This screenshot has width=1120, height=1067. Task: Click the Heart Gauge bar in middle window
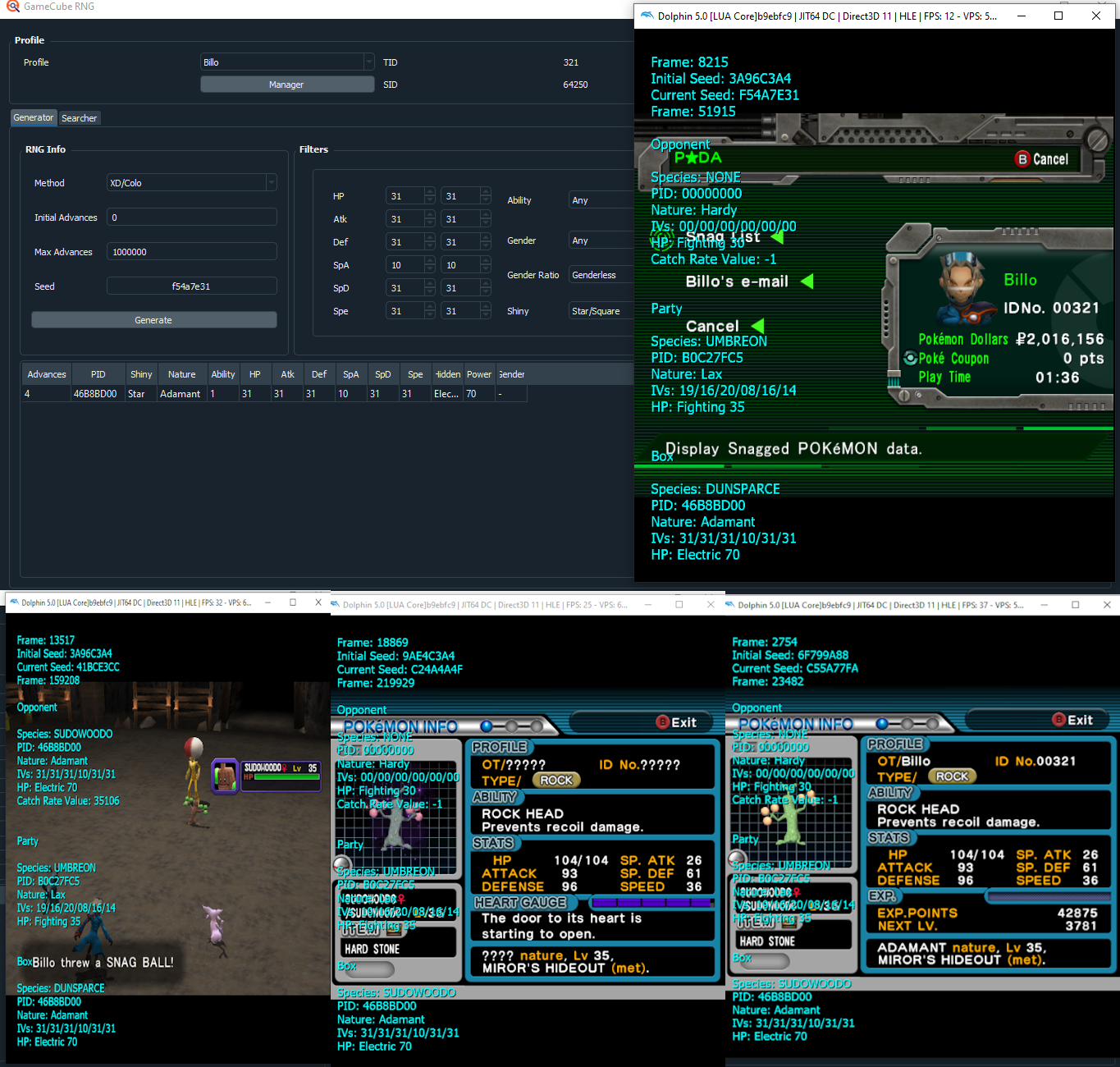pos(652,902)
